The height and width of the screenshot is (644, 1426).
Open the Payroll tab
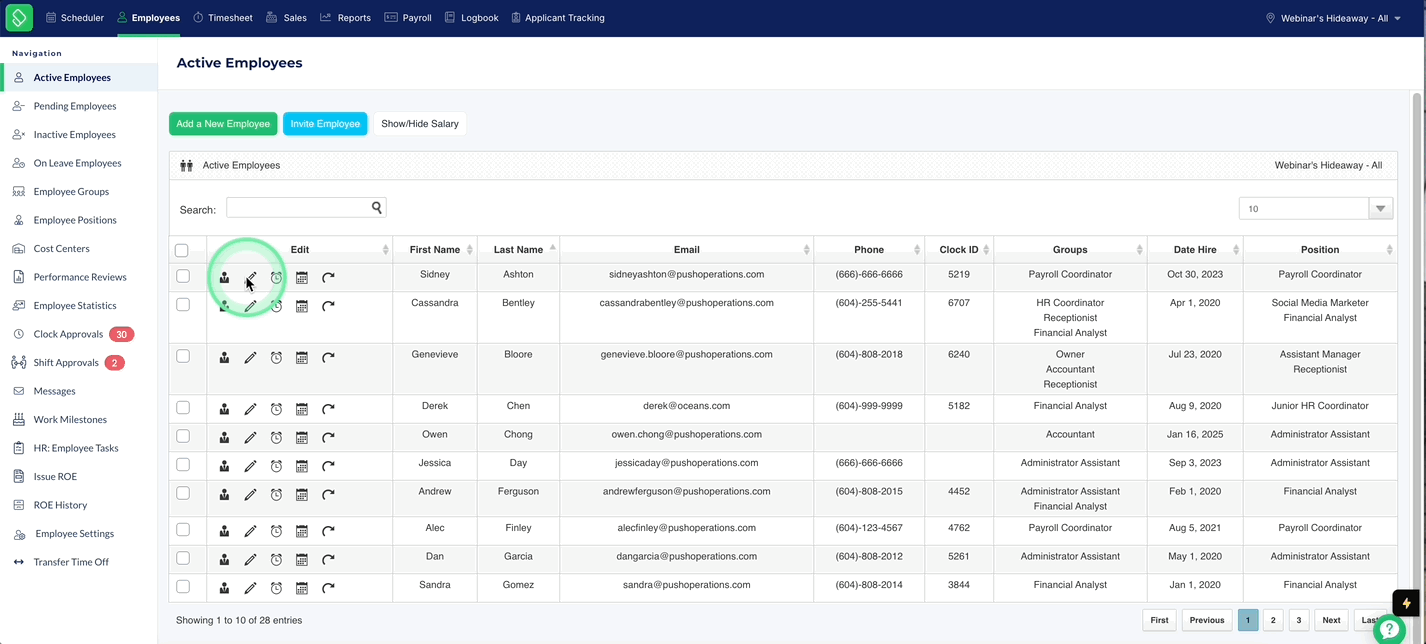[408, 18]
